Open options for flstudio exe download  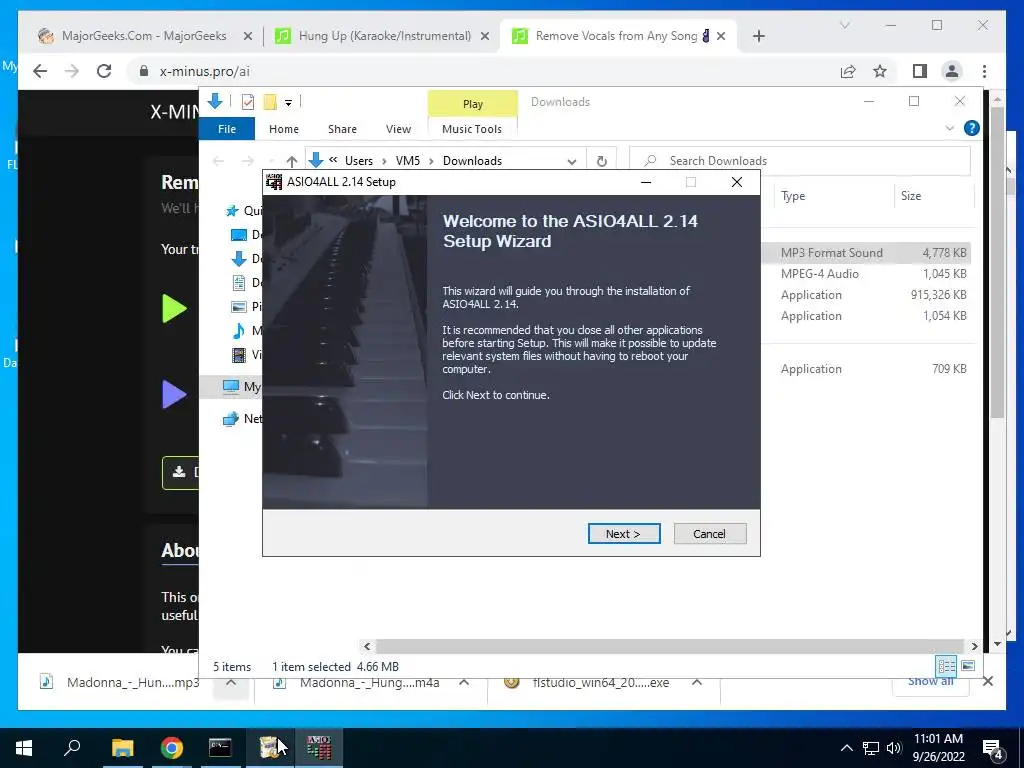(697, 682)
